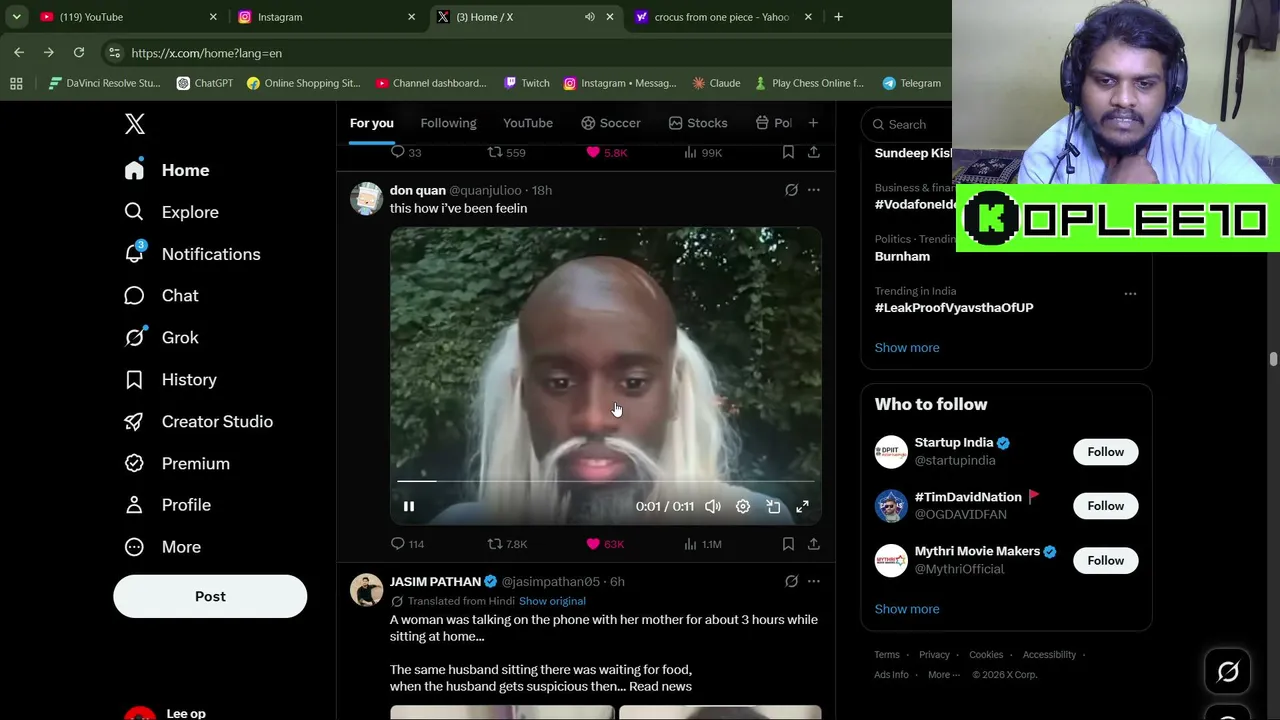
Task: Open Profile in the sidebar
Action: pyautogui.click(x=167, y=505)
